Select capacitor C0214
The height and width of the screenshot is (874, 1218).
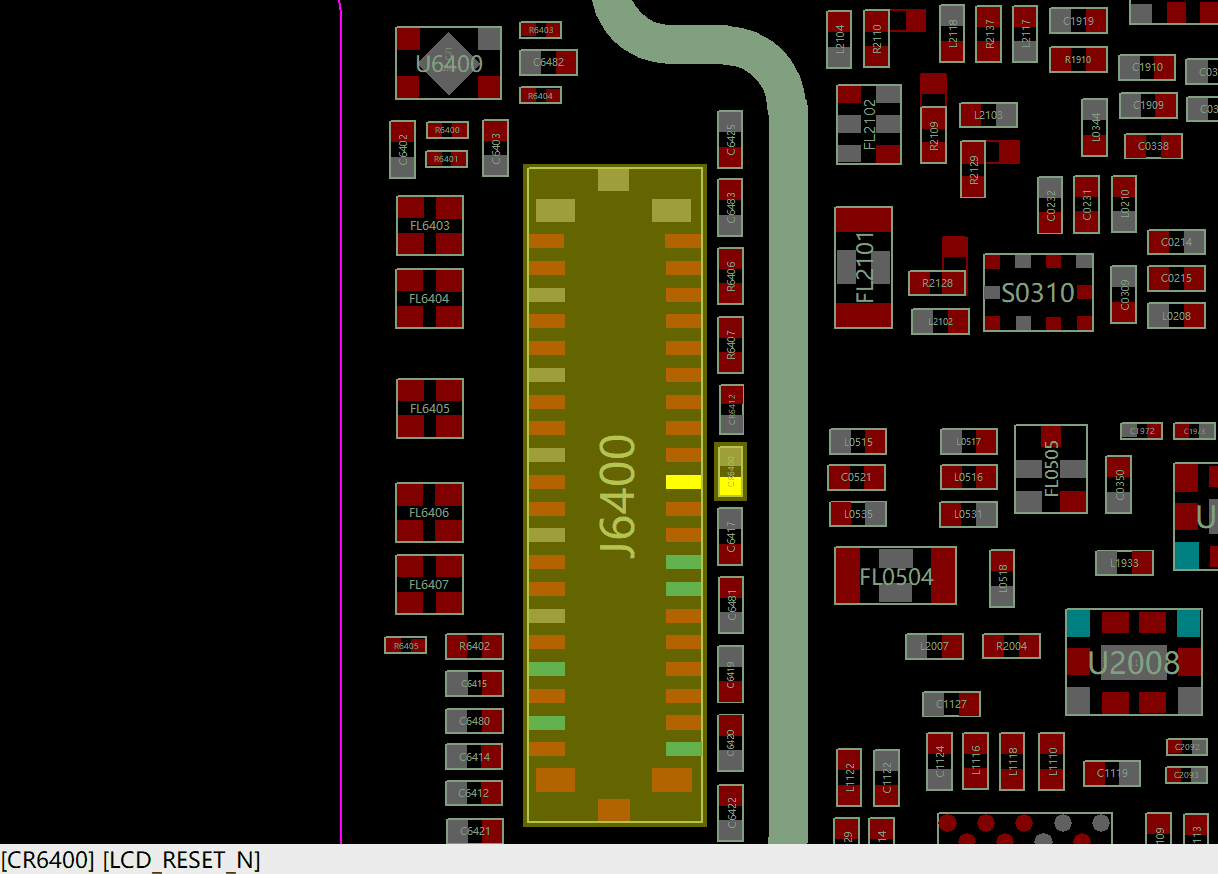tap(1176, 242)
